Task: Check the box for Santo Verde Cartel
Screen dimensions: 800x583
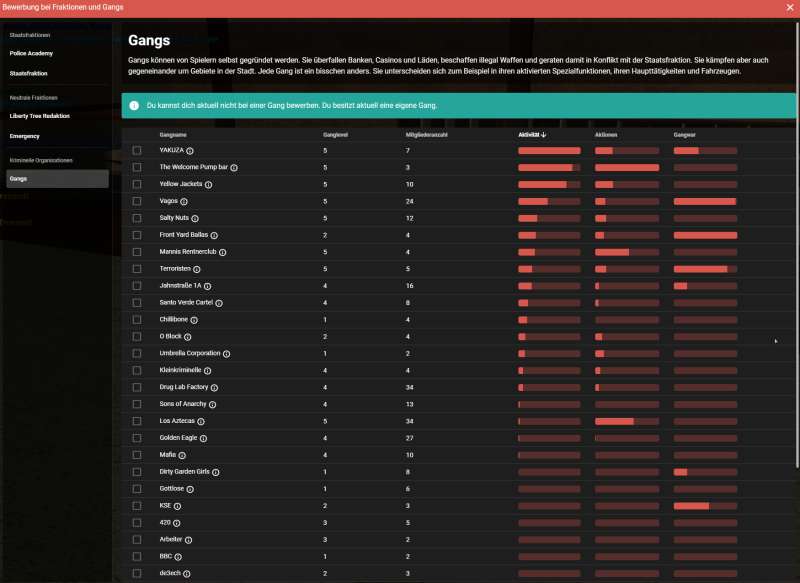Action: 137,303
